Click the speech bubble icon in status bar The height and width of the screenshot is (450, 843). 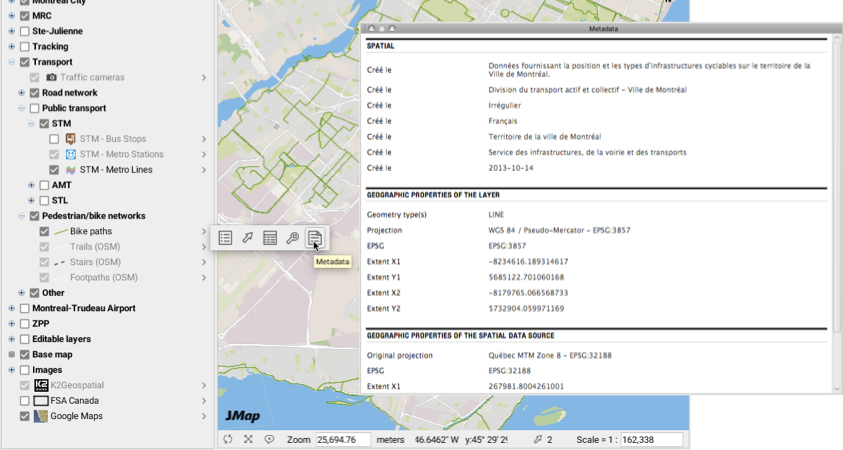(x=269, y=439)
